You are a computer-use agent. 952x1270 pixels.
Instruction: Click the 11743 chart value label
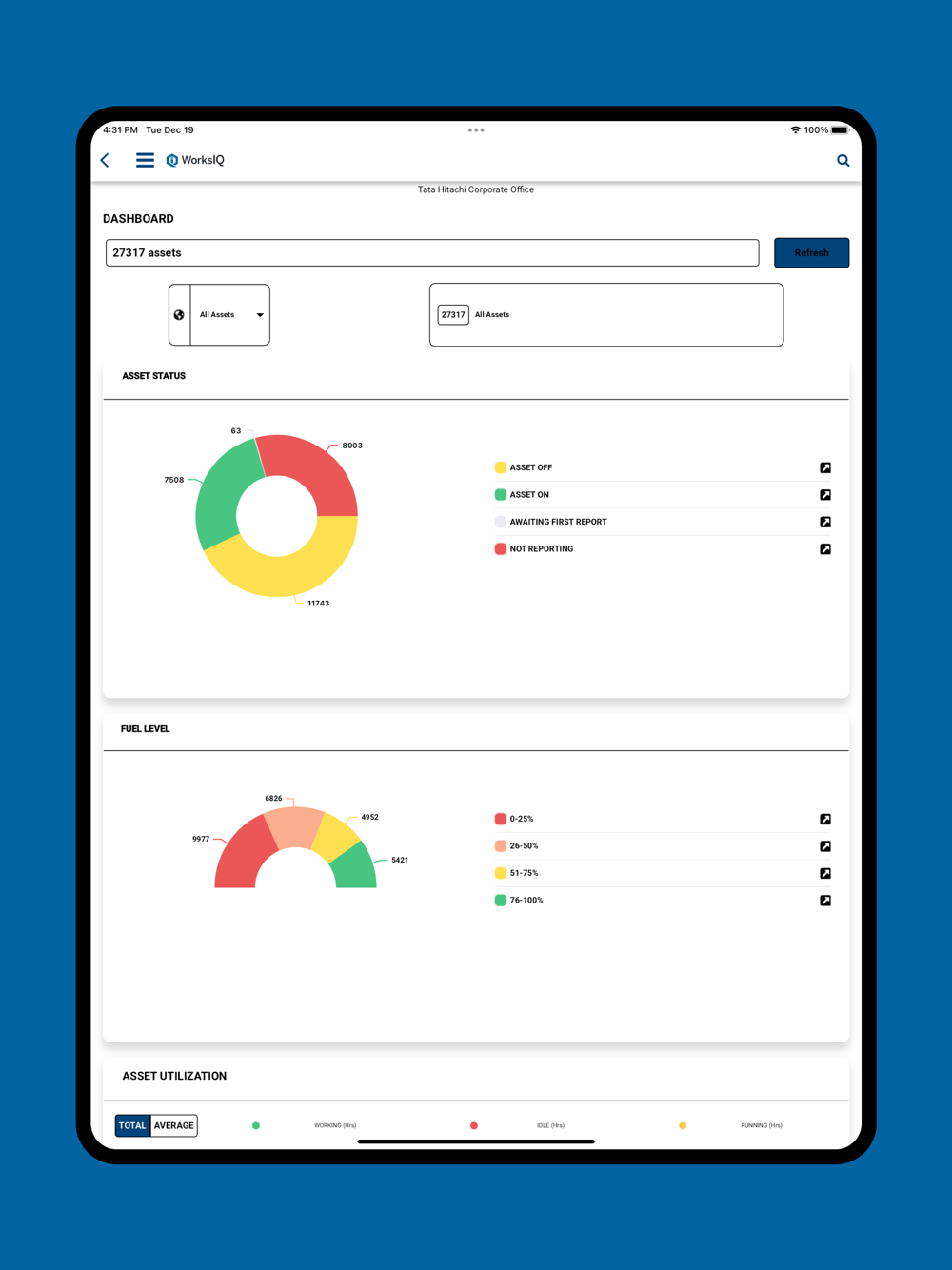pyautogui.click(x=318, y=604)
